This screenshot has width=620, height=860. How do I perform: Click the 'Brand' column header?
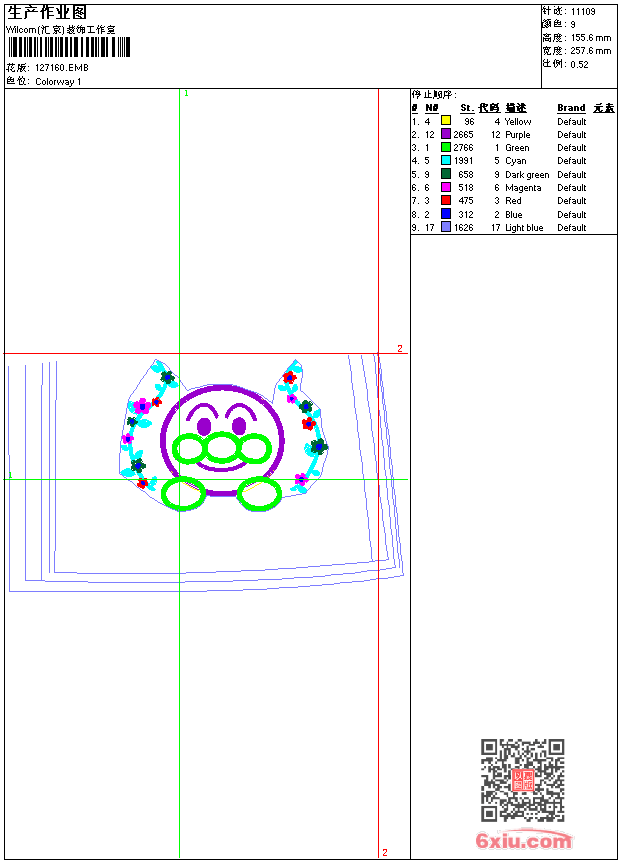[x=571, y=108]
